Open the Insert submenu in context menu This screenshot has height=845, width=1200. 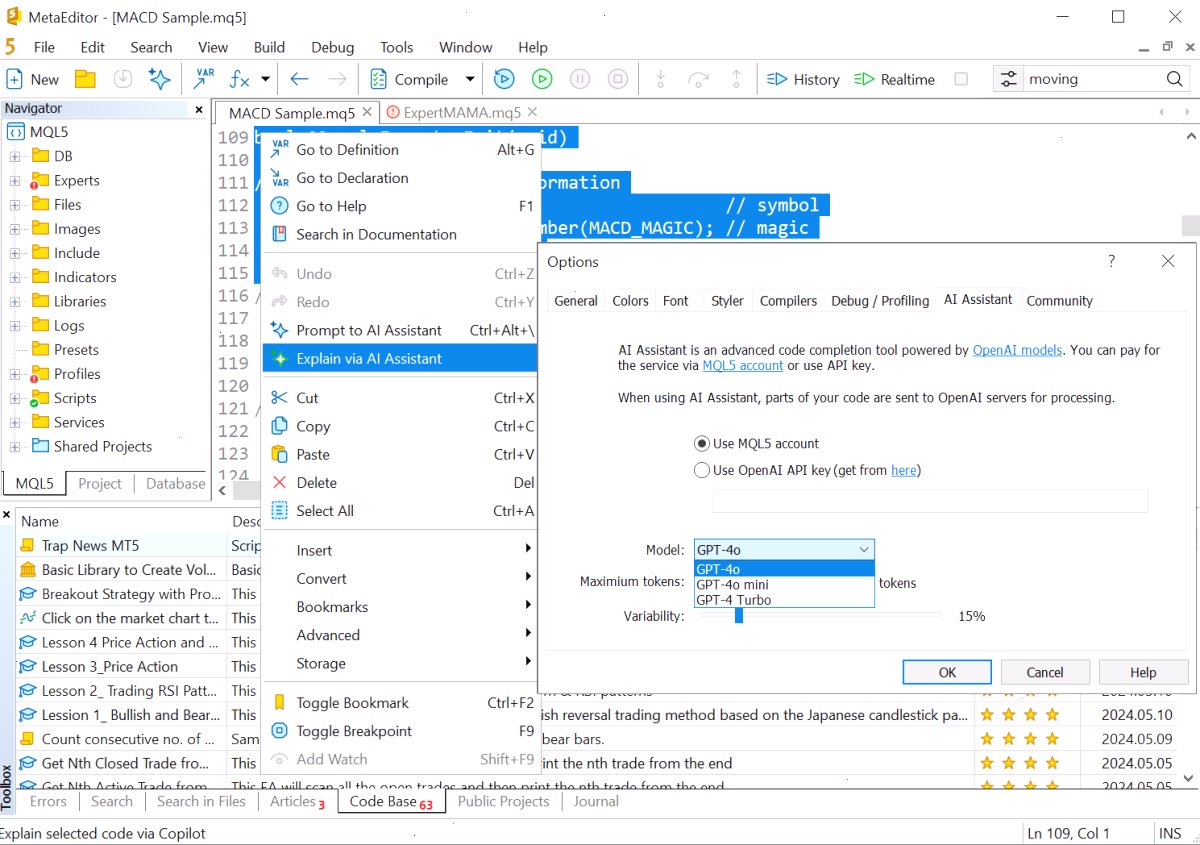[400, 550]
